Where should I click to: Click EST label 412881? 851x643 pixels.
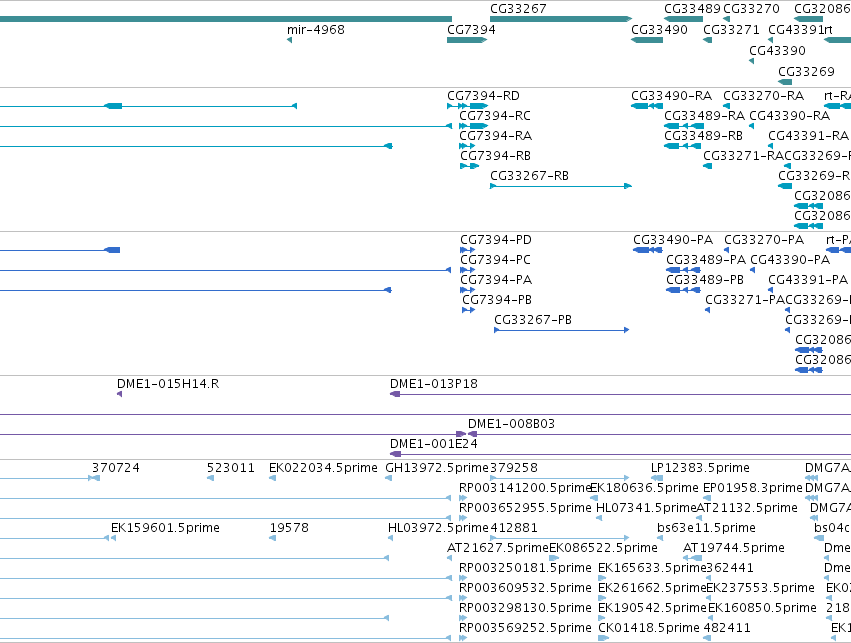point(514,529)
